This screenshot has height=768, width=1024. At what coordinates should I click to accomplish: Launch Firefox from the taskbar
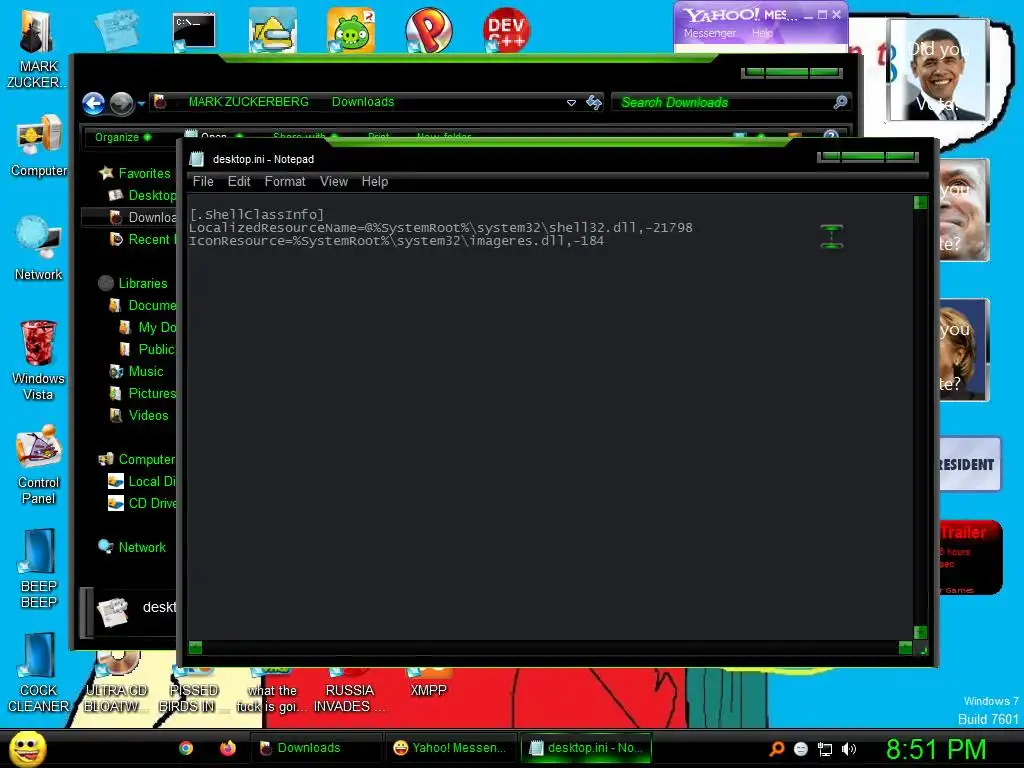227,748
